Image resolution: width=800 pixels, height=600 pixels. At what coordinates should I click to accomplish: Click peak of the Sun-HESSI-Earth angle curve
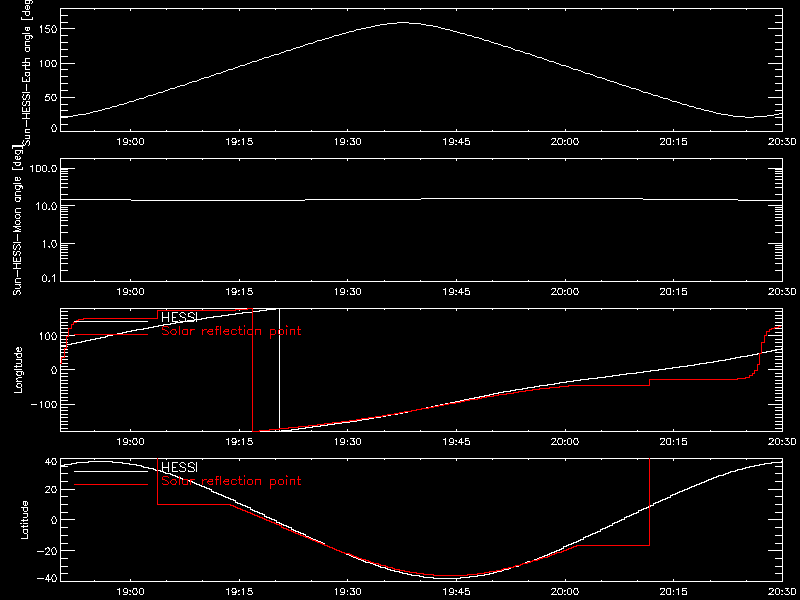(403, 22)
